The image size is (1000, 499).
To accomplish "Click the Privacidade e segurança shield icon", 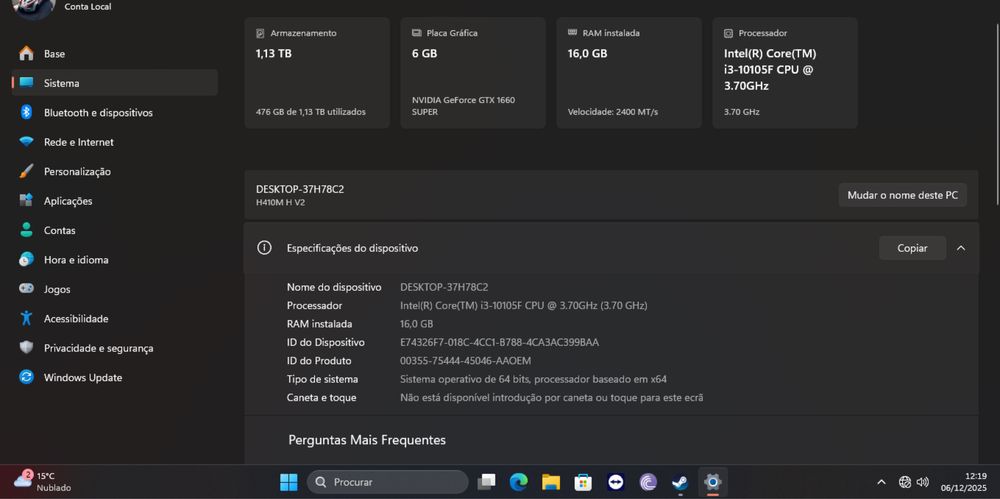I will coord(26,348).
